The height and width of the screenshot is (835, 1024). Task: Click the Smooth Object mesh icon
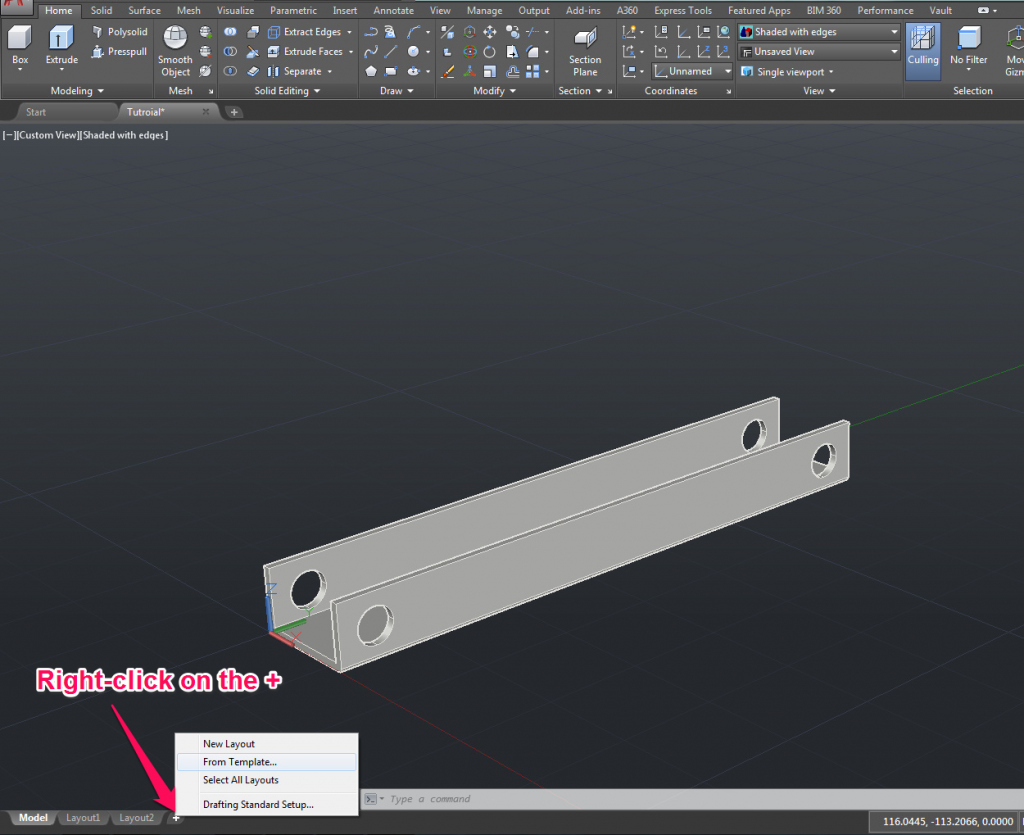click(x=175, y=50)
